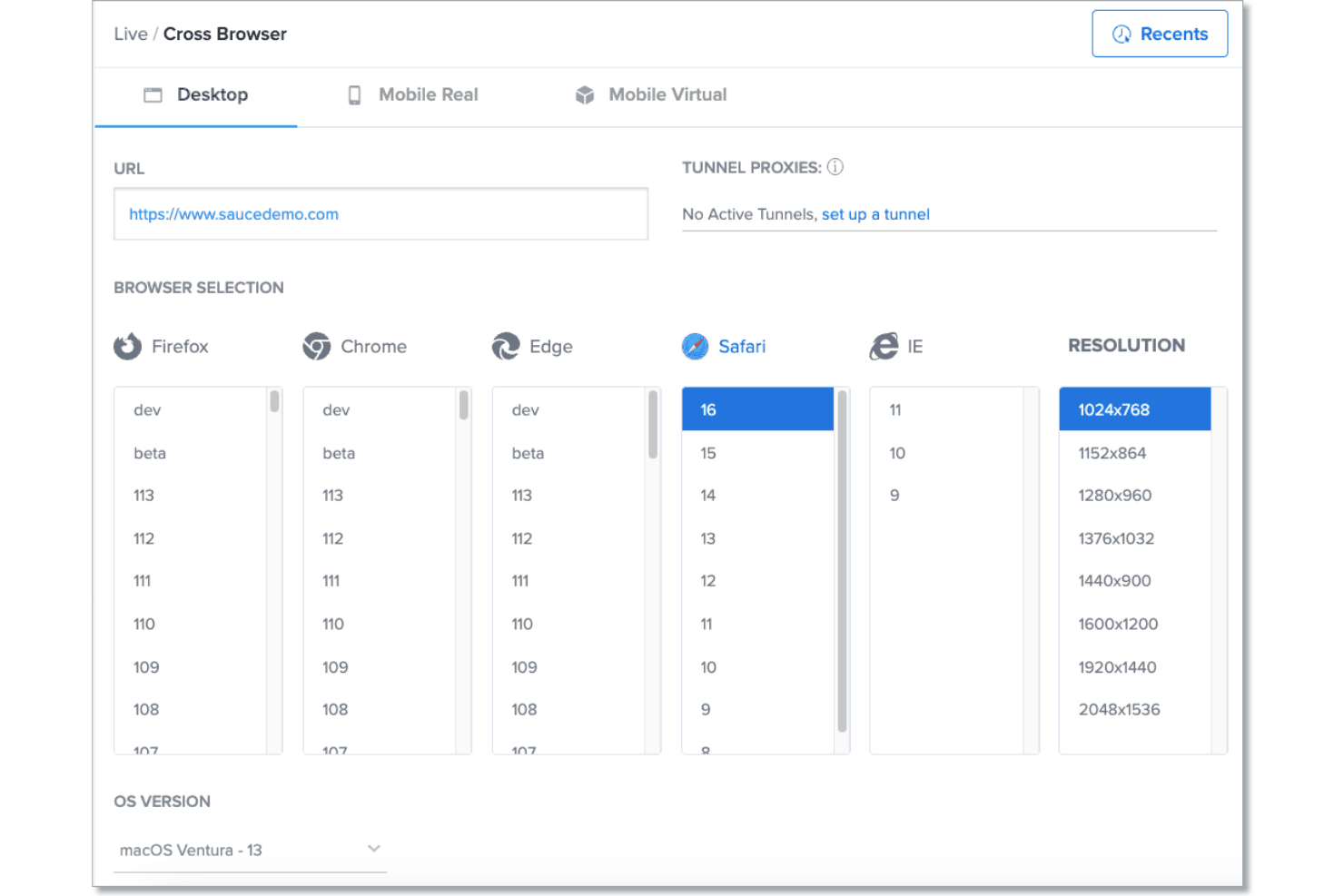Click the Internet Explorer icon
Viewport: 1344px width, 896px height.
coord(884,346)
